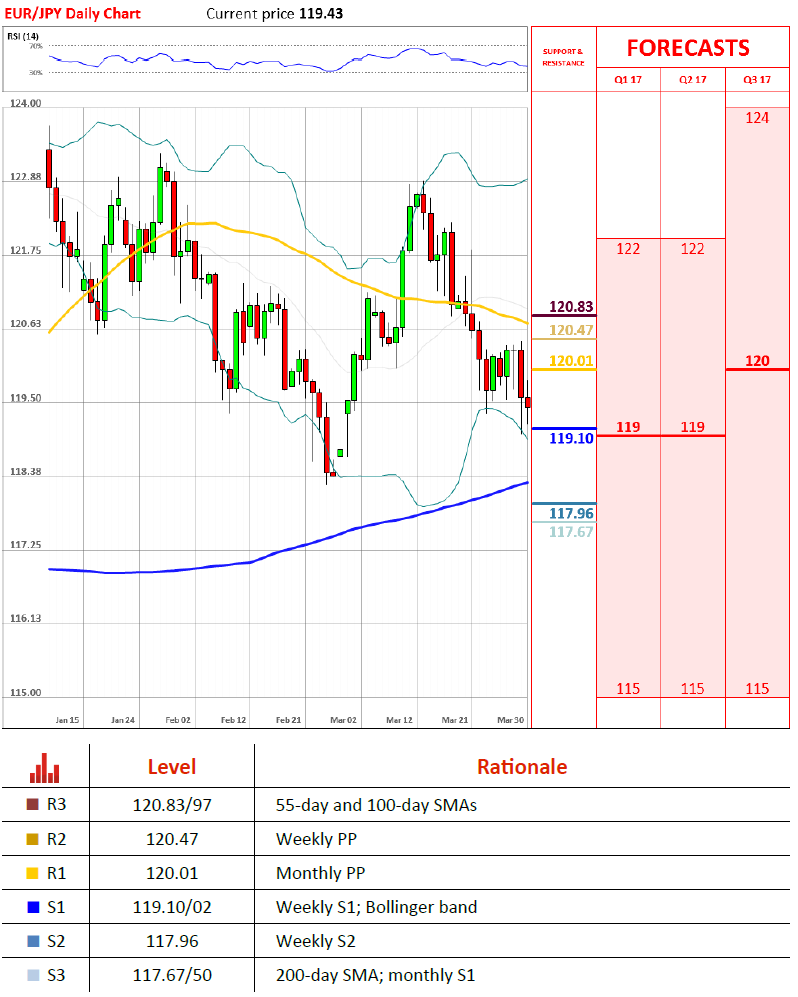This screenshot has width=798, height=997.
Task: Click the S1 blue color swatch
Action: [32, 907]
